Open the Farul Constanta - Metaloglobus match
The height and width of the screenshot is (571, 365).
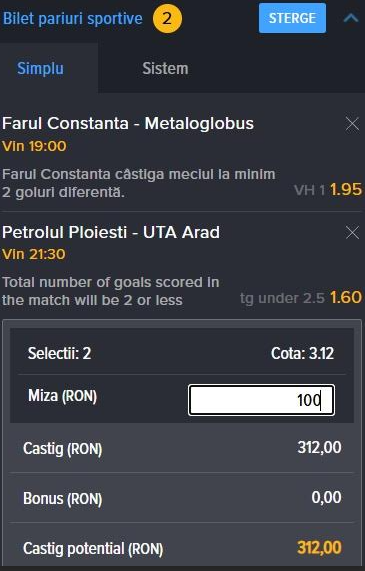click(128, 123)
